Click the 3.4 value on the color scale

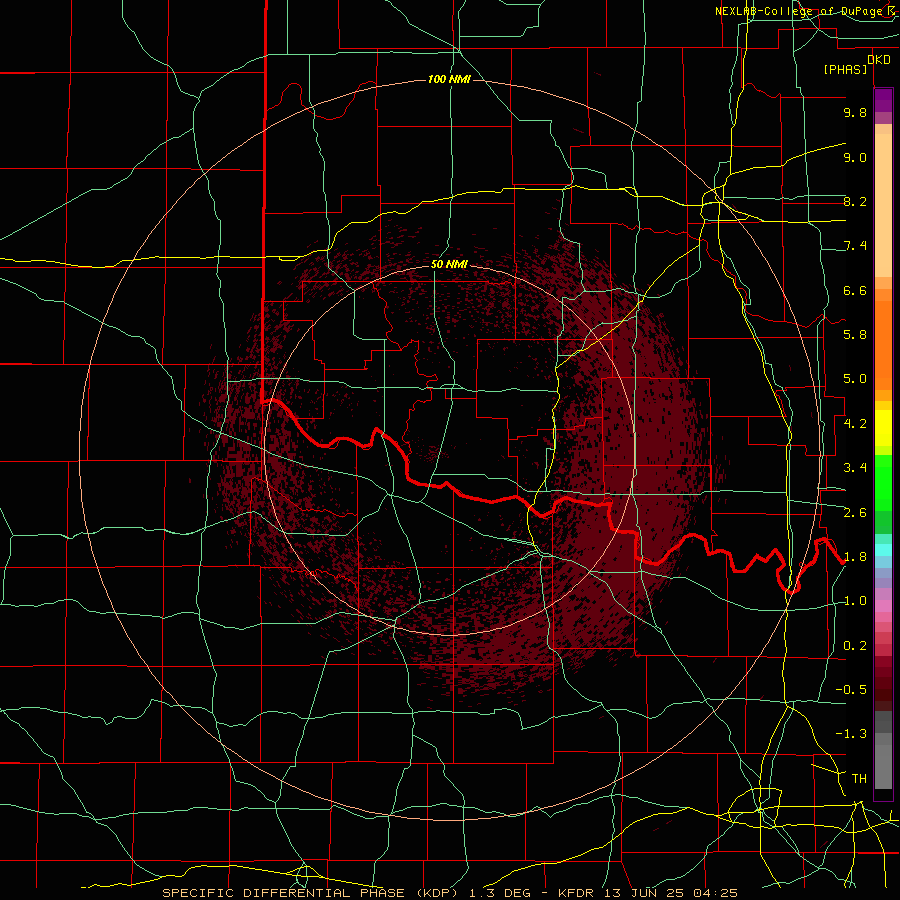tap(855, 468)
